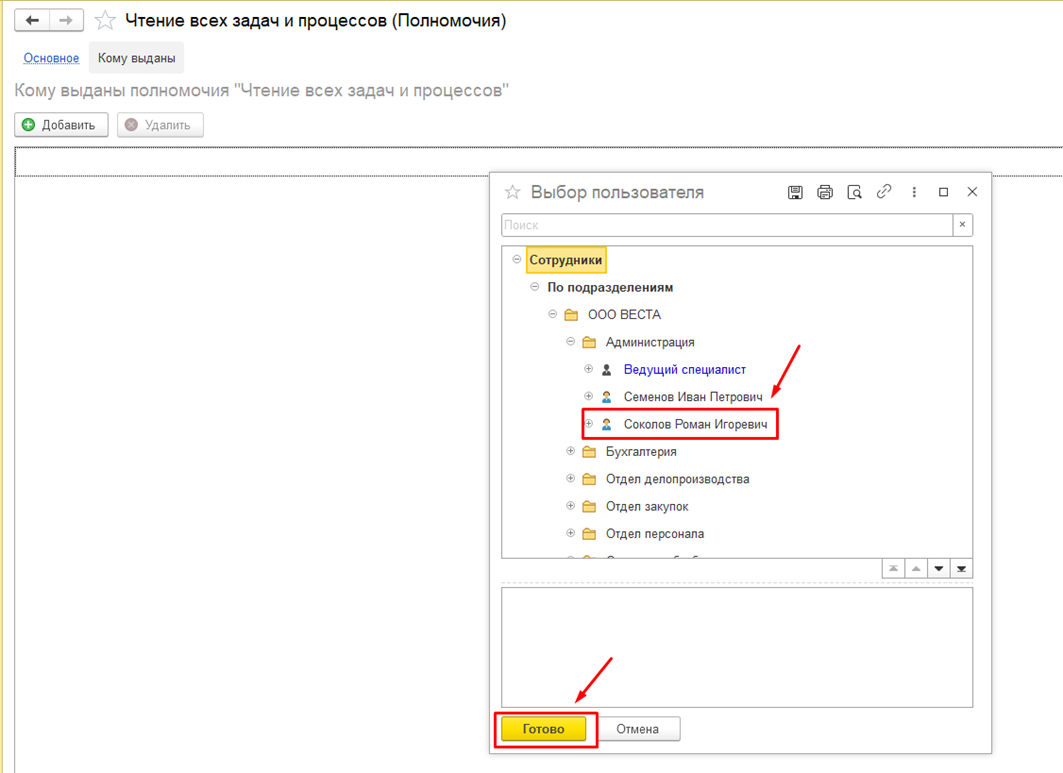Cancel with the Отмена button

coord(637,729)
